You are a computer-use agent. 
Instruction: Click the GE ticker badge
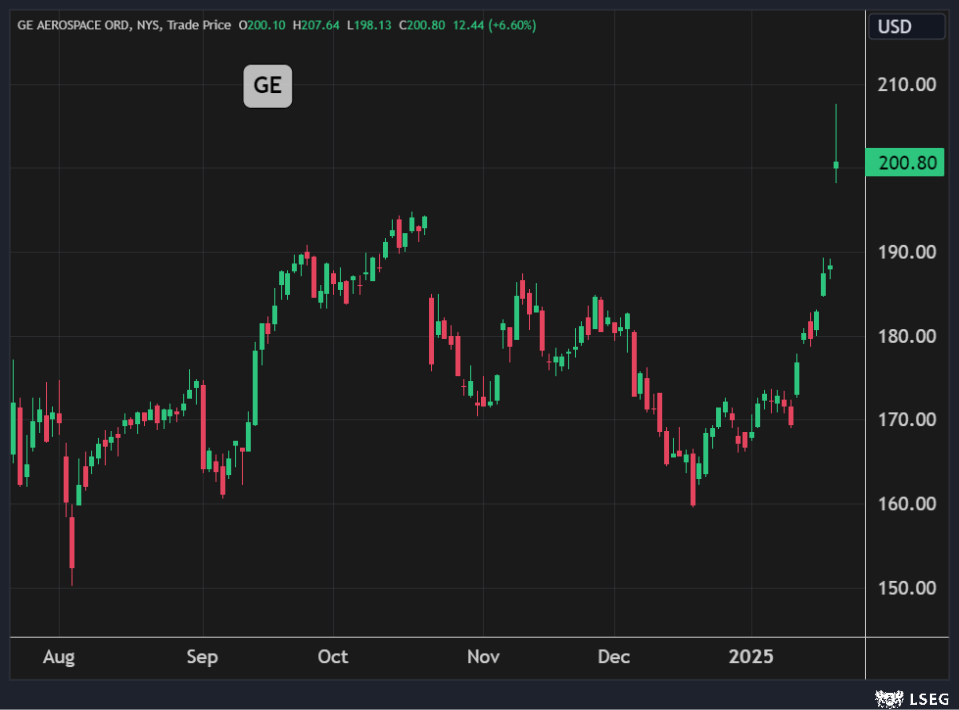(x=268, y=86)
